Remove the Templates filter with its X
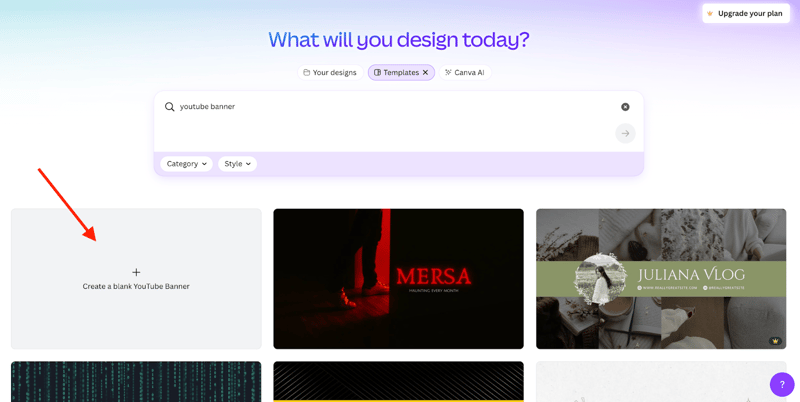 (425, 73)
